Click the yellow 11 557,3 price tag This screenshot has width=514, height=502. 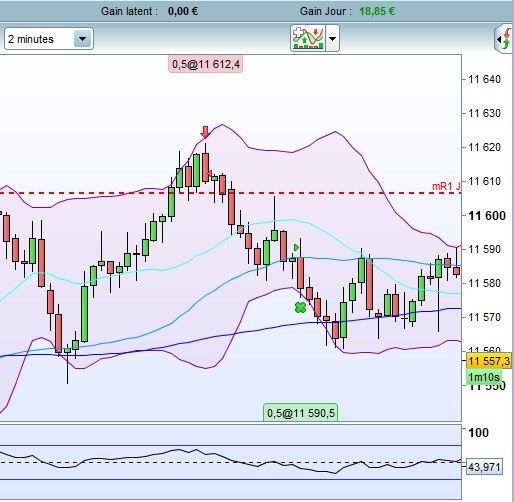(x=489, y=361)
